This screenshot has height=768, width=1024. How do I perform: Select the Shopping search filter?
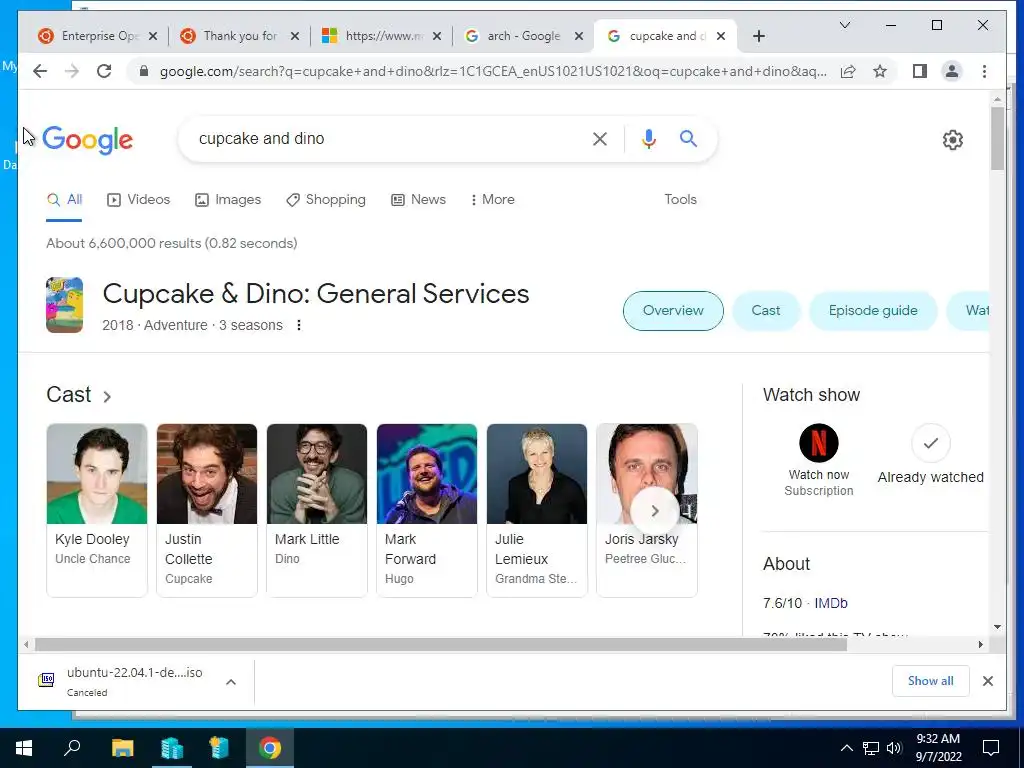(326, 200)
